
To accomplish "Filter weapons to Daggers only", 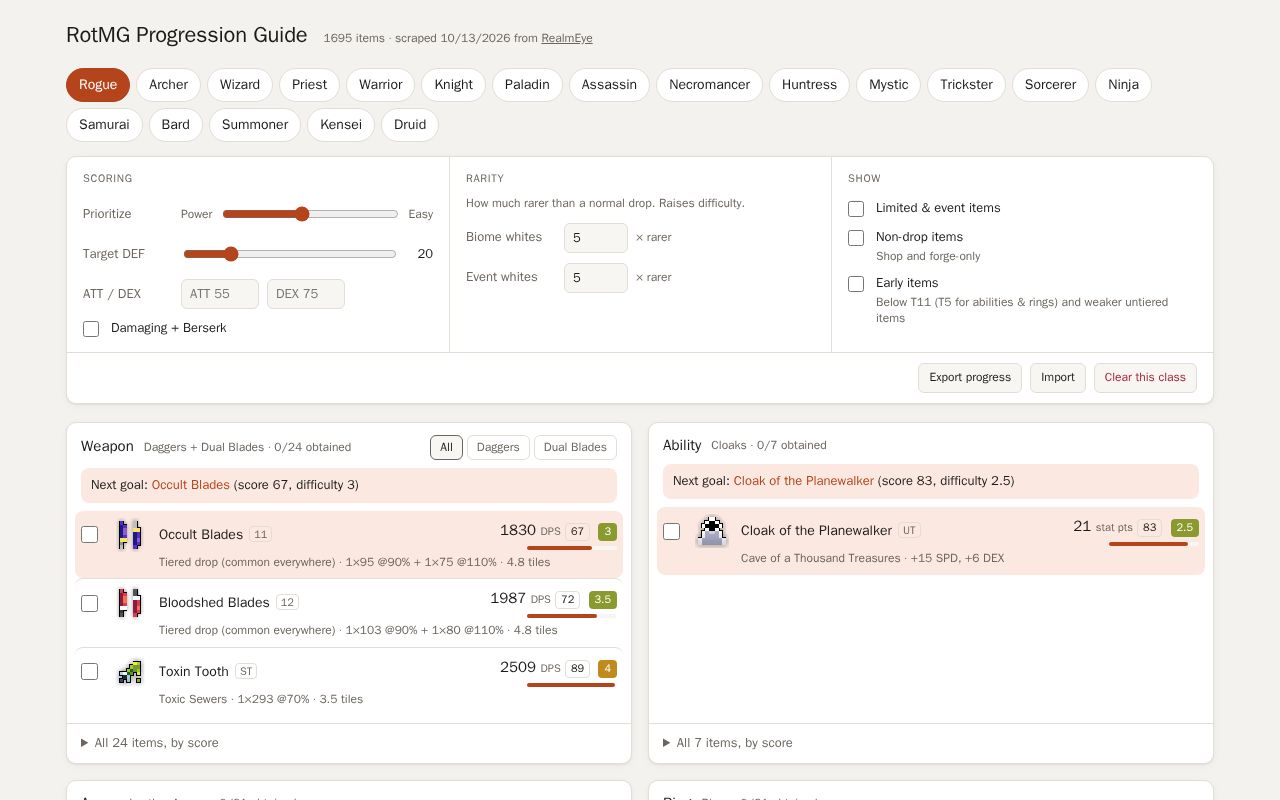I will point(498,448).
